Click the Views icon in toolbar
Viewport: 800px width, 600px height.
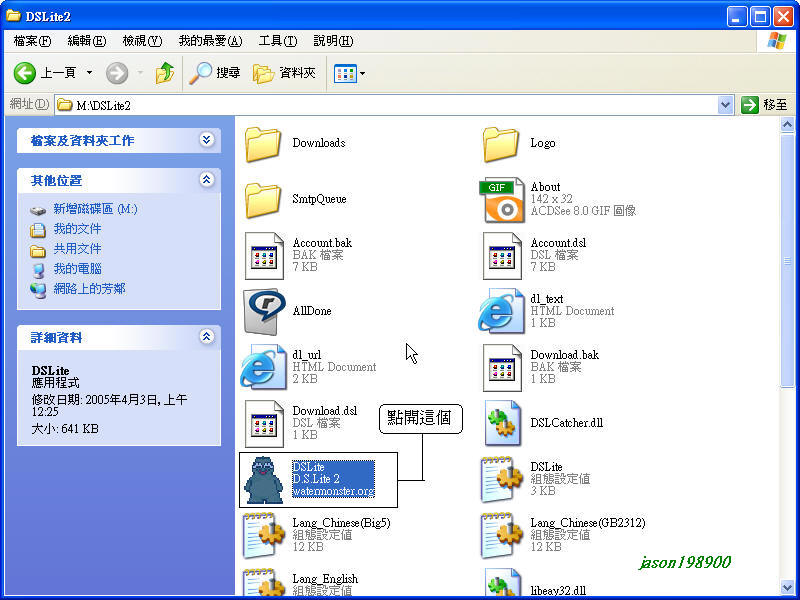345,74
